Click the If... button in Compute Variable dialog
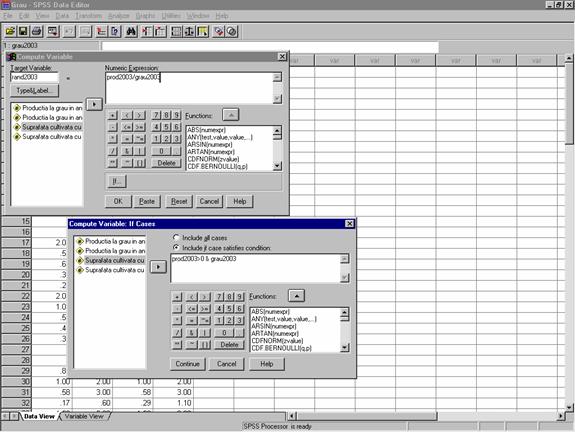The height and width of the screenshot is (432, 575). tap(117, 181)
